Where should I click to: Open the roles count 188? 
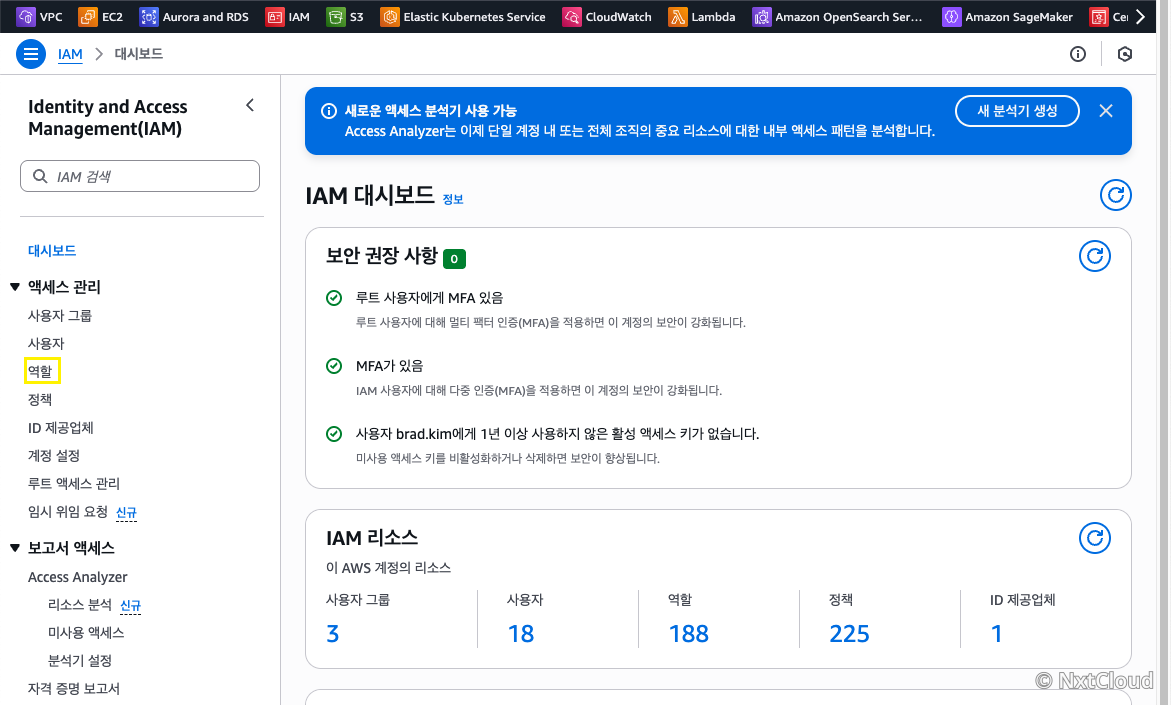click(x=689, y=634)
